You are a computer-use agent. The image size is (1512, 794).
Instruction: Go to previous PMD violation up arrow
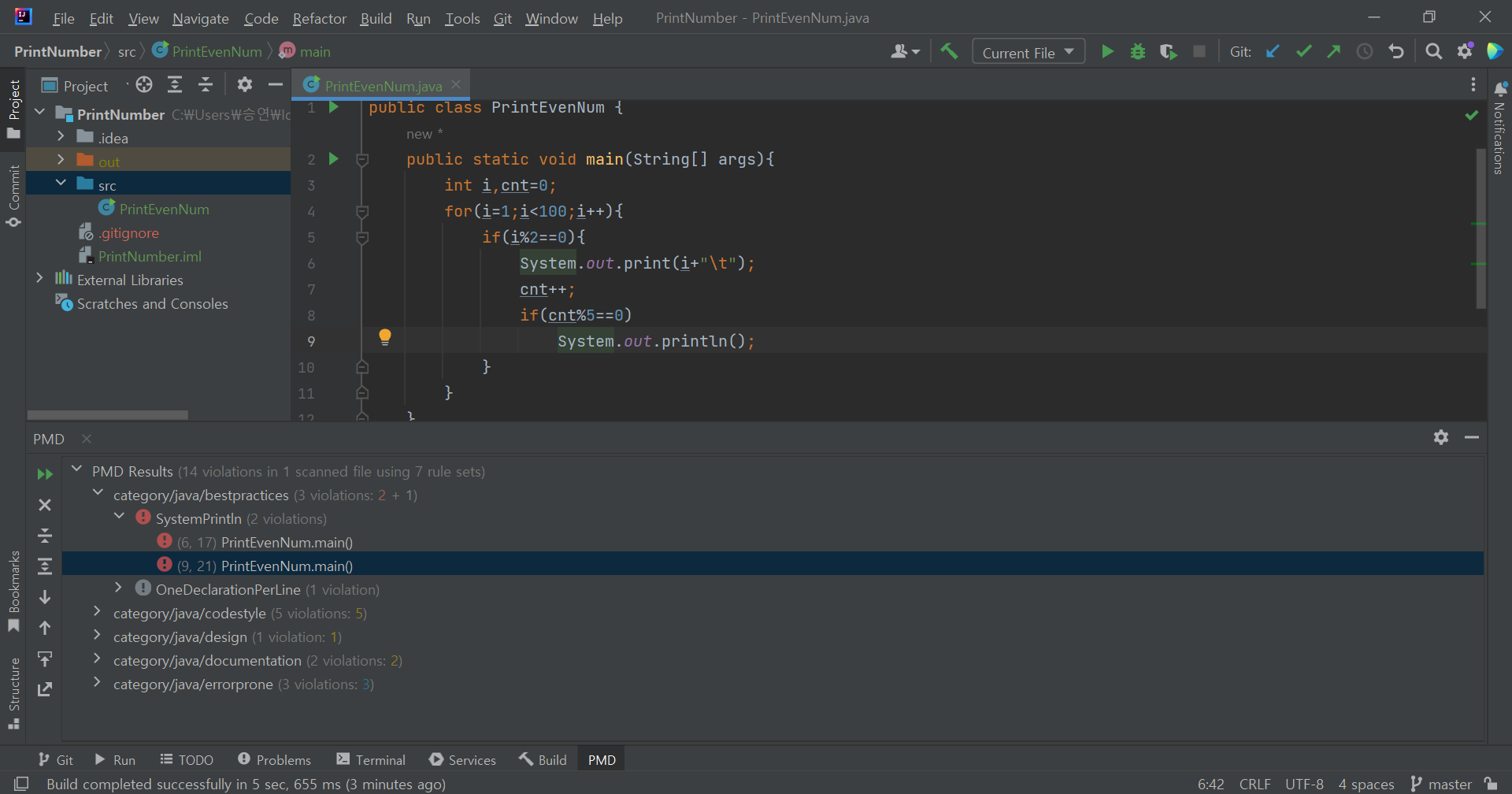pos(45,628)
